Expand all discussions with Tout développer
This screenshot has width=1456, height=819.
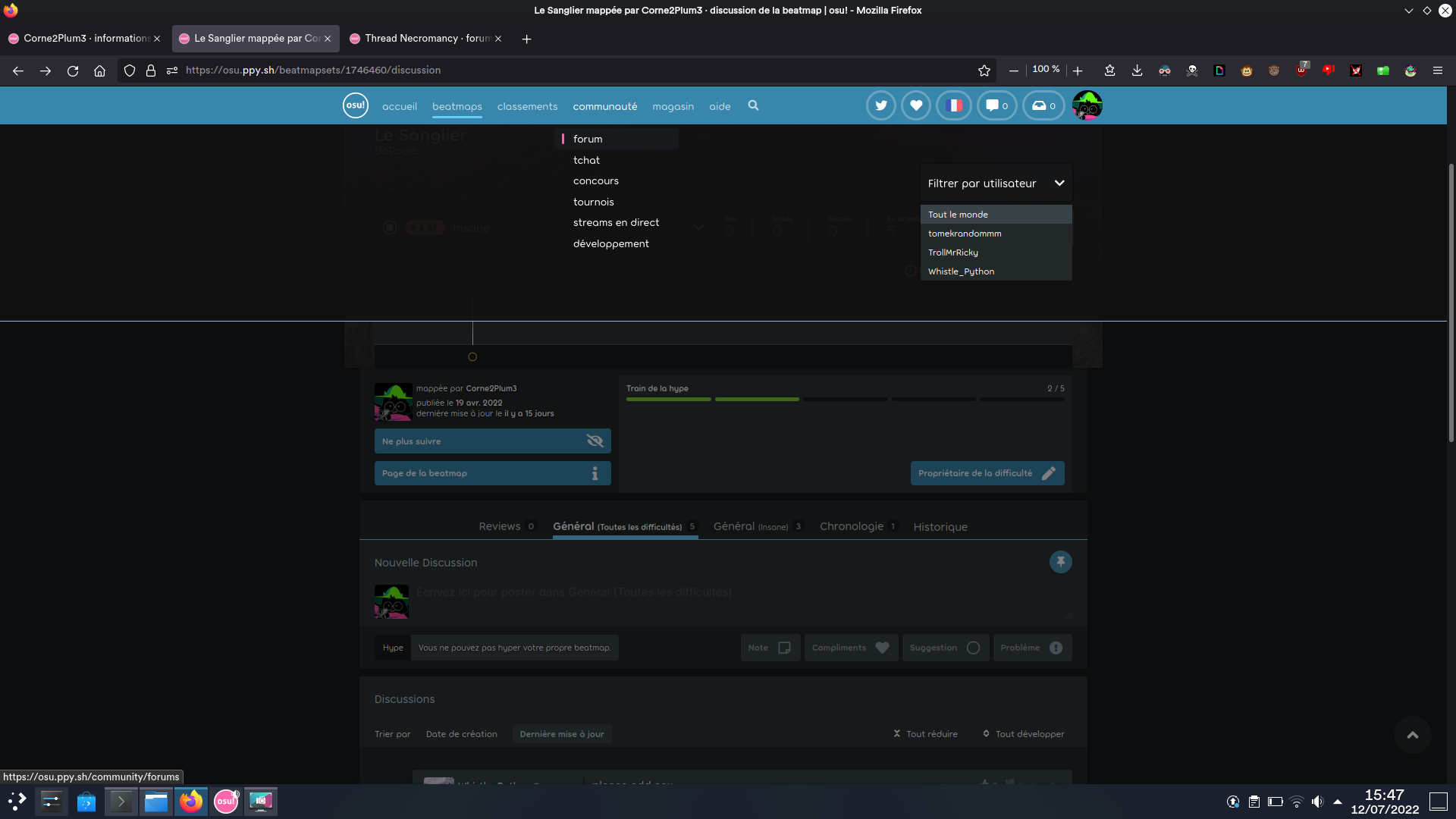click(1022, 733)
